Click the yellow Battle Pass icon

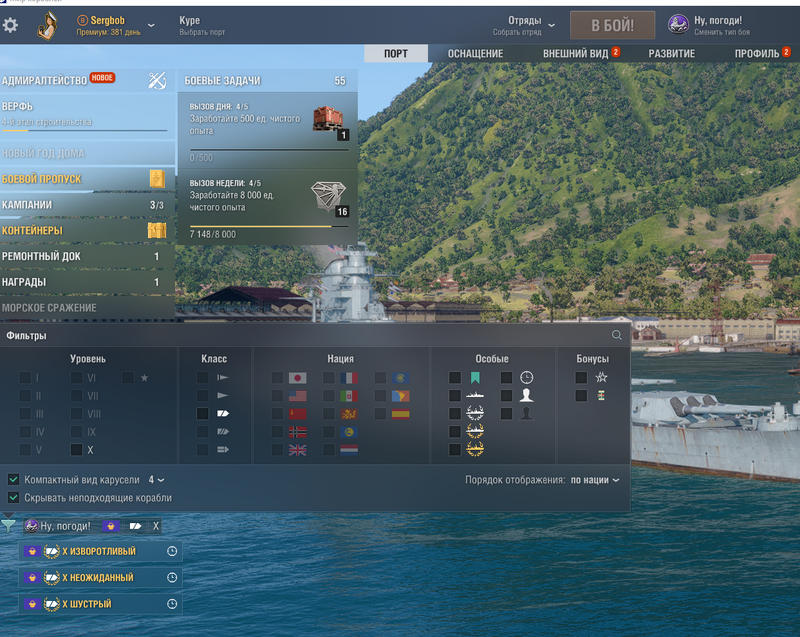[157, 179]
